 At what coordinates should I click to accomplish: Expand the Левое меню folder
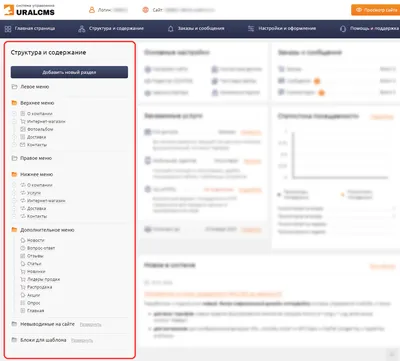tap(14, 87)
